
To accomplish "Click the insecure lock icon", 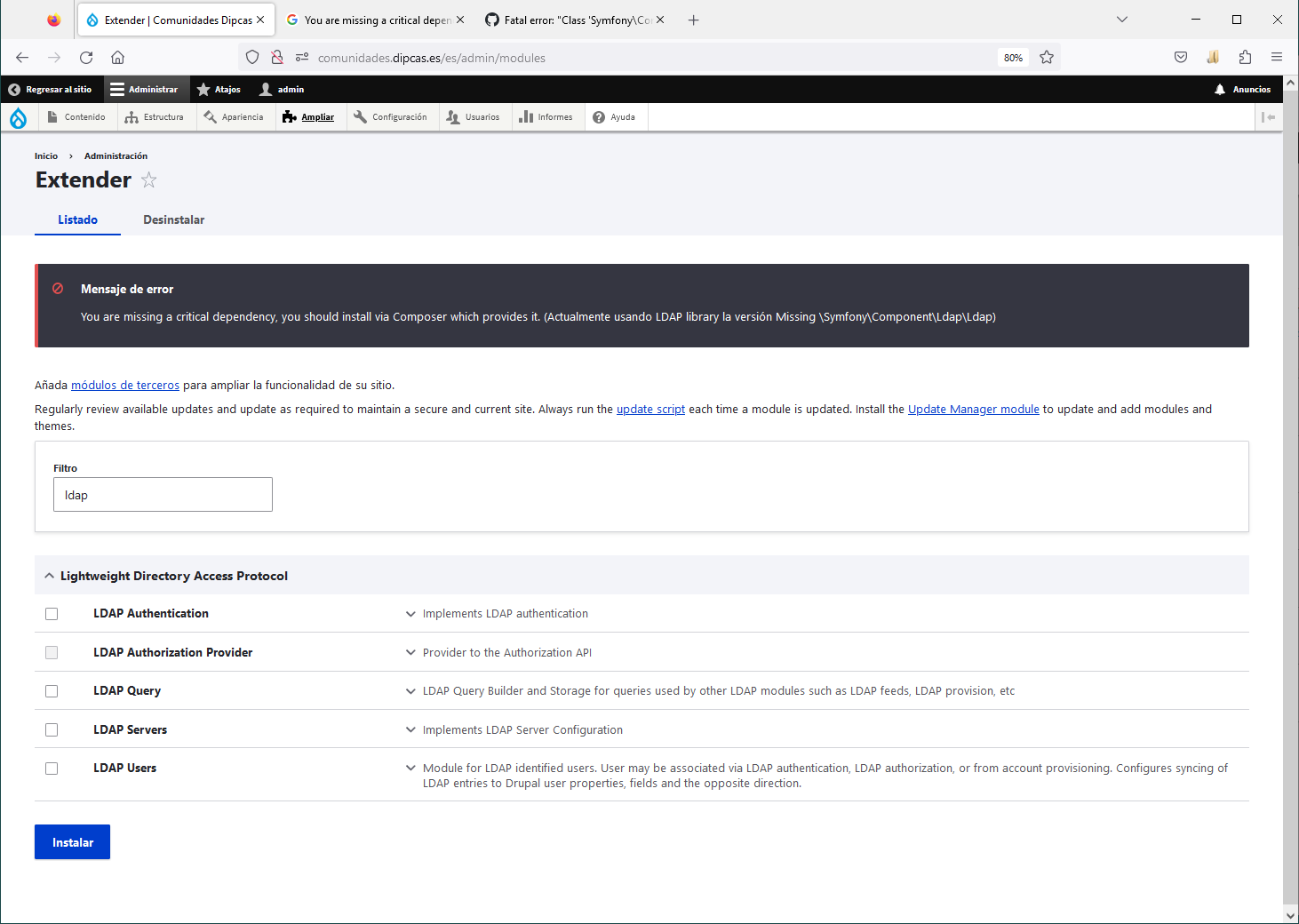I will (277, 58).
